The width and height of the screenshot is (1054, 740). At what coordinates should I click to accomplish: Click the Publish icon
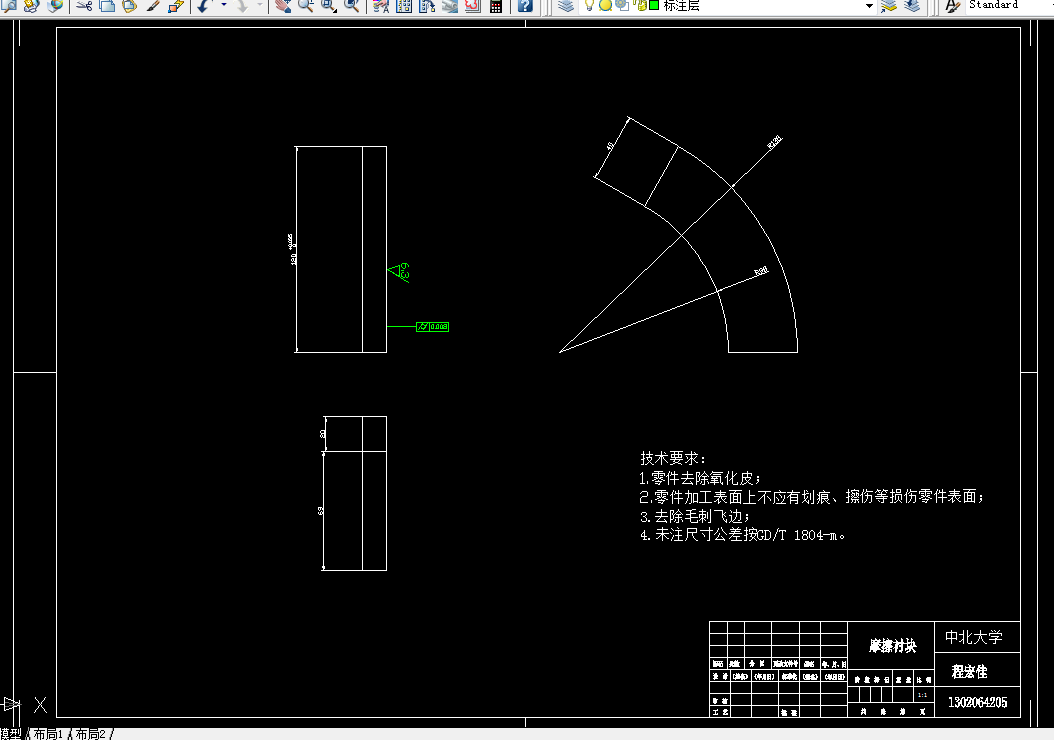click(x=32, y=5)
